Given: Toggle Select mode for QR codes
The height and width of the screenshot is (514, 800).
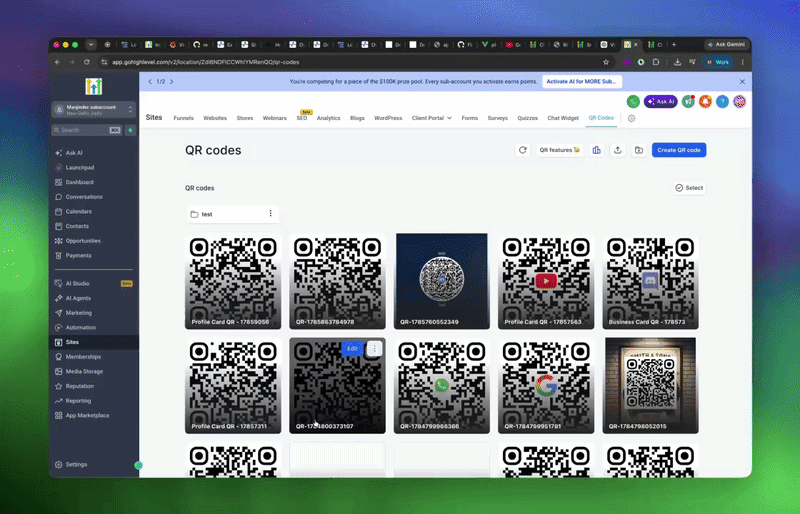Looking at the screenshot, I should coord(689,188).
